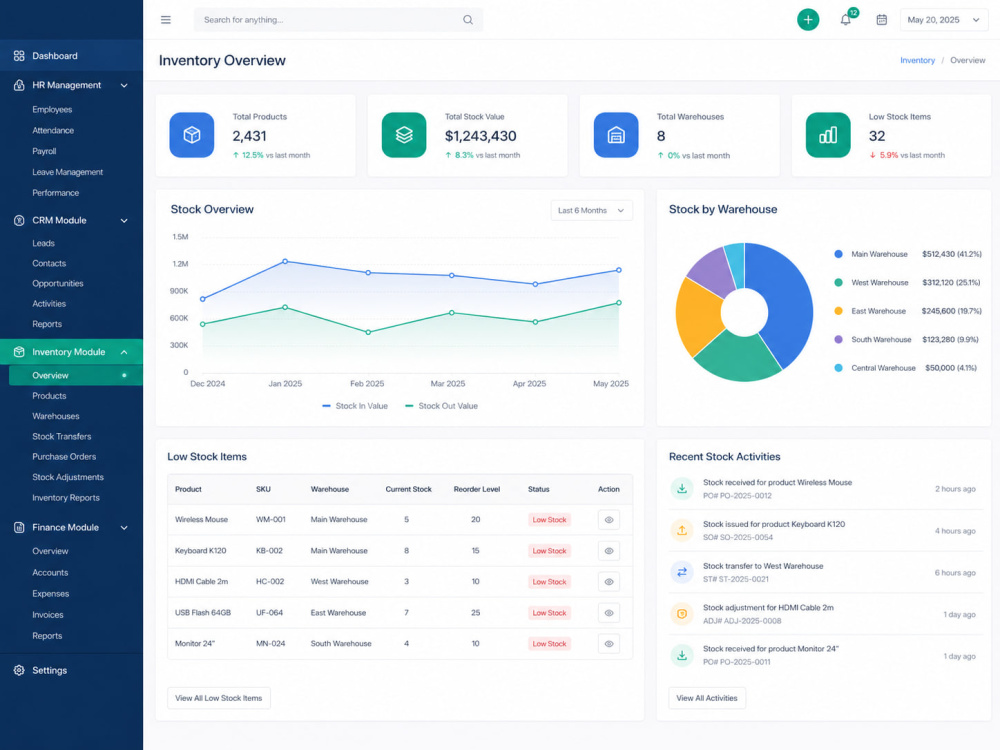Open the Last 6 Months dropdown
This screenshot has width=1000, height=750.
(591, 210)
